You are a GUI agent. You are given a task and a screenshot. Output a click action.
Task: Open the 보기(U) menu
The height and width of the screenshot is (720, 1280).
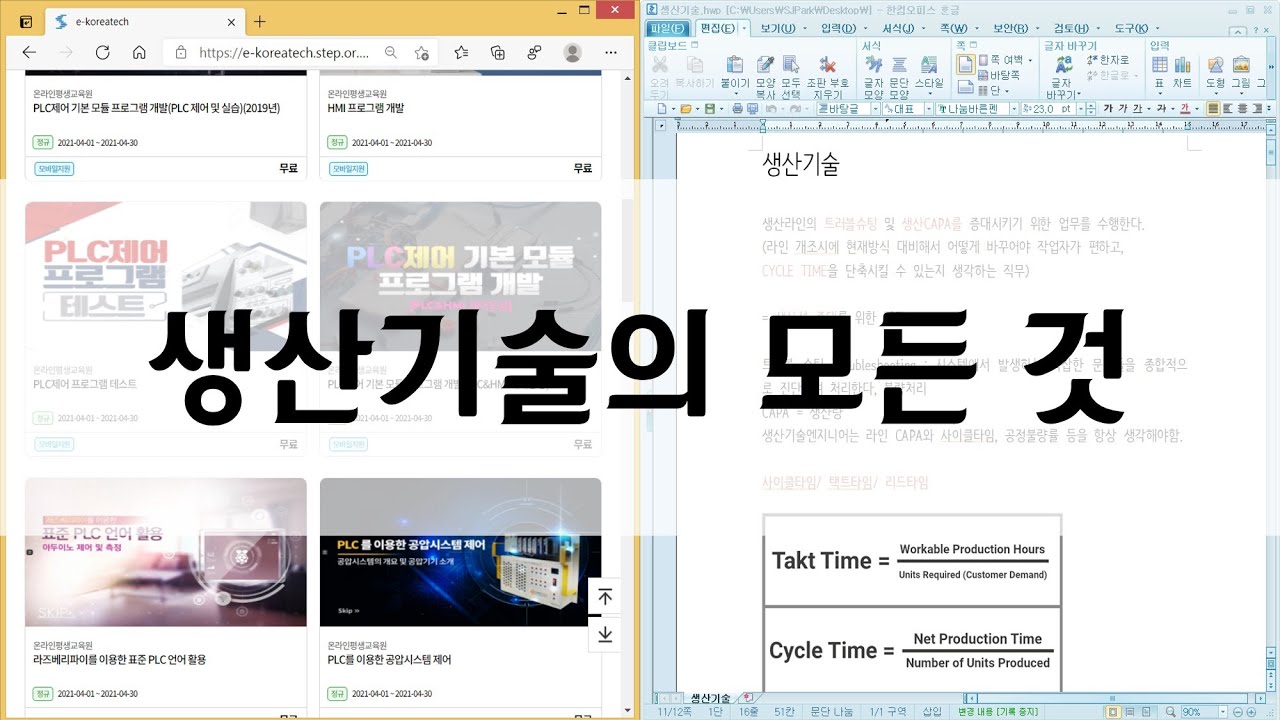coord(777,28)
